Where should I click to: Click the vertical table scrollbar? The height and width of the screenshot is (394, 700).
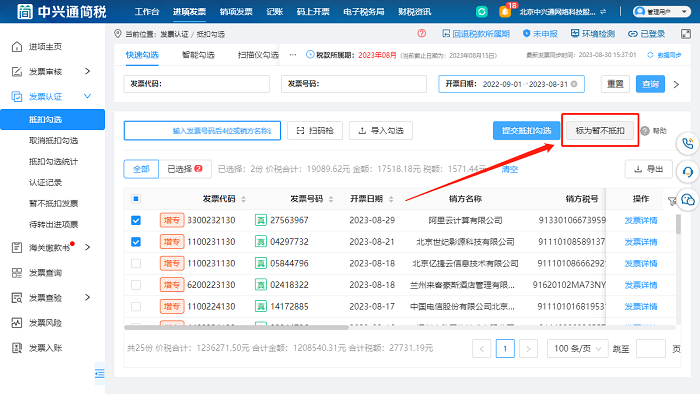[678, 224]
